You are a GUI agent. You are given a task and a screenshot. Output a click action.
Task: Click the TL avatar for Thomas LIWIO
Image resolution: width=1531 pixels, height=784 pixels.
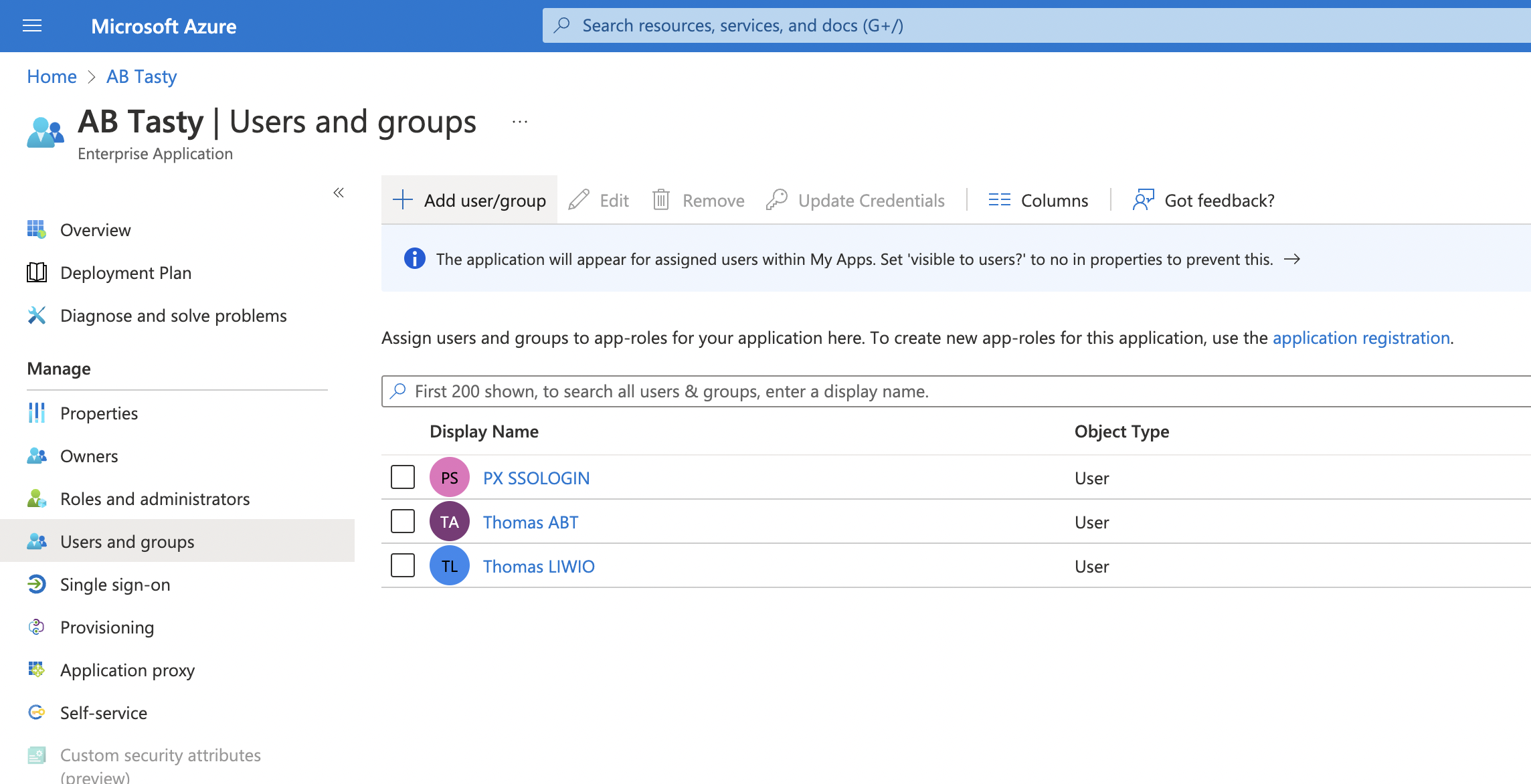[450, 565]
